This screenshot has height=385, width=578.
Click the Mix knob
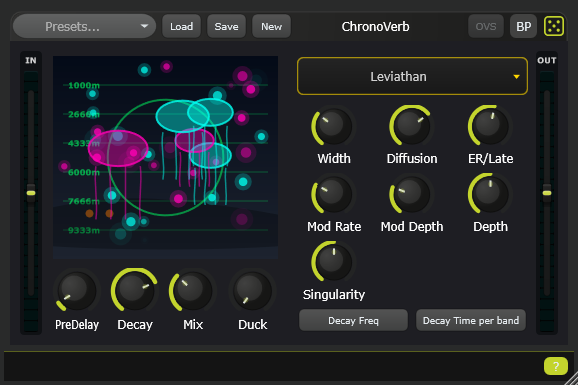pyautogui.click(x=193, y=291)
